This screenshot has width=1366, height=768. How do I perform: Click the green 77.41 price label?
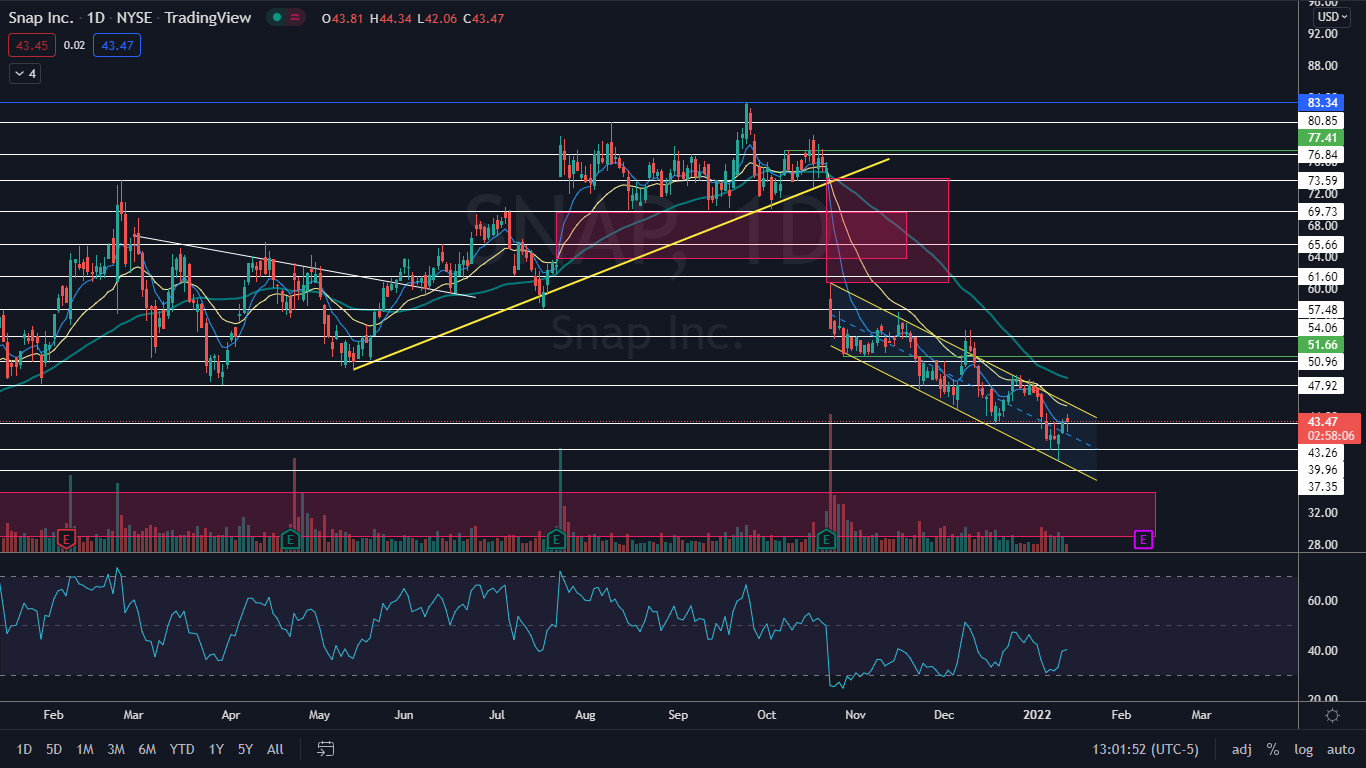pos(1322,137)
